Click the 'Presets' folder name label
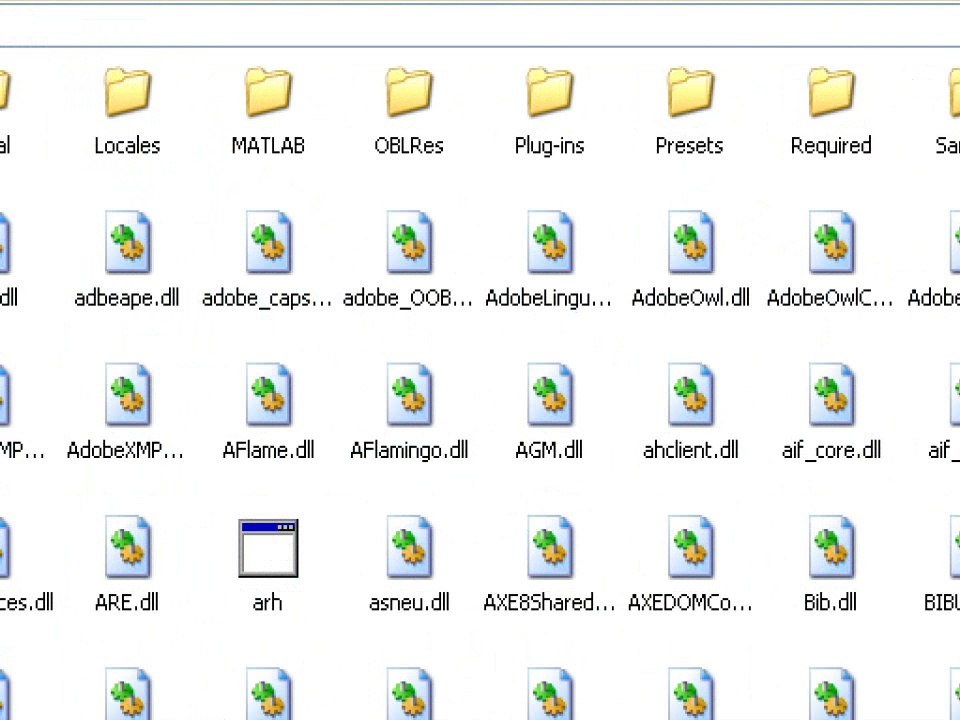Viewport: 960px width, 720px height. point(689,146)
